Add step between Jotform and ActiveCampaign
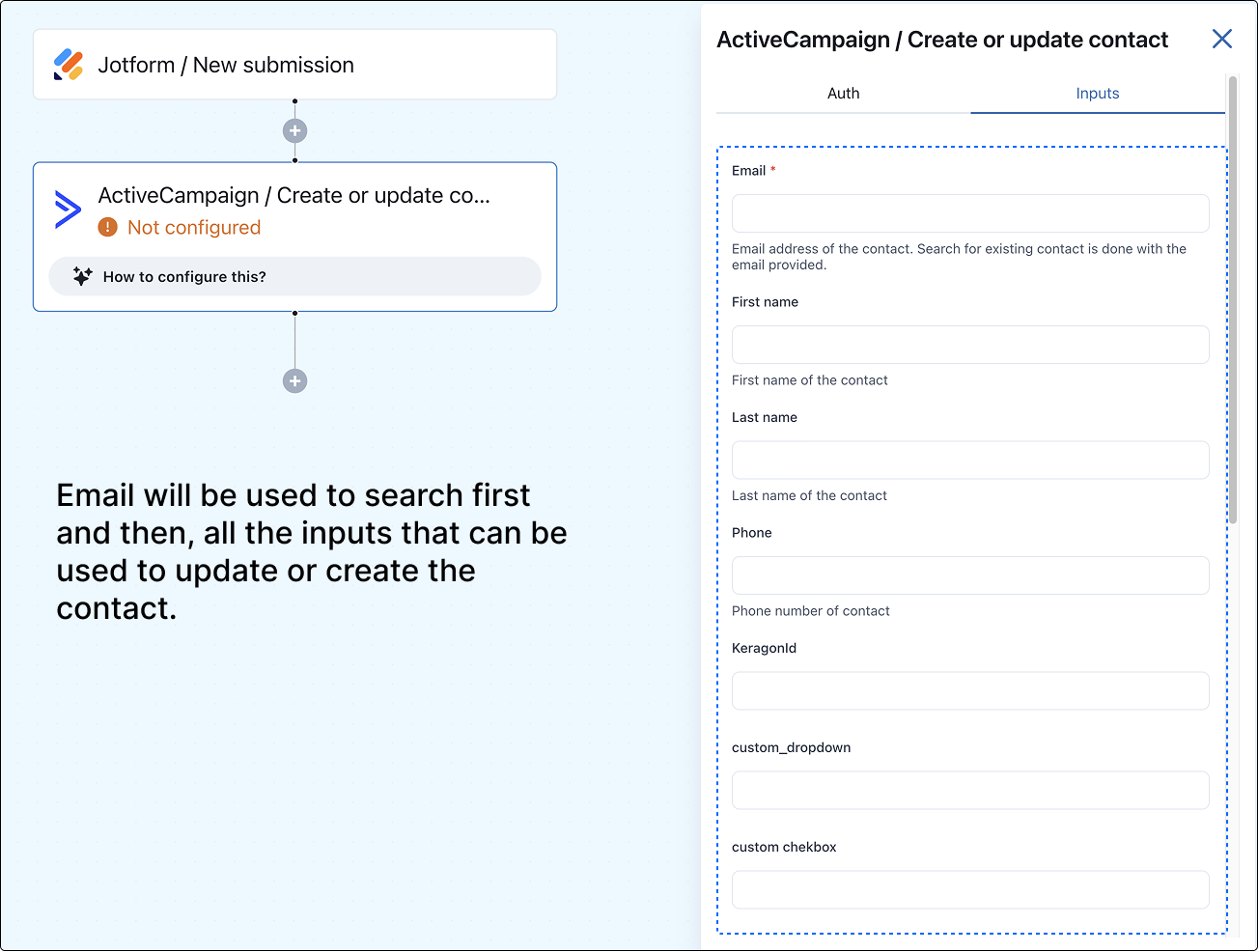The width and height of the screenshot is (1258, 952). (x=294, y=130)
